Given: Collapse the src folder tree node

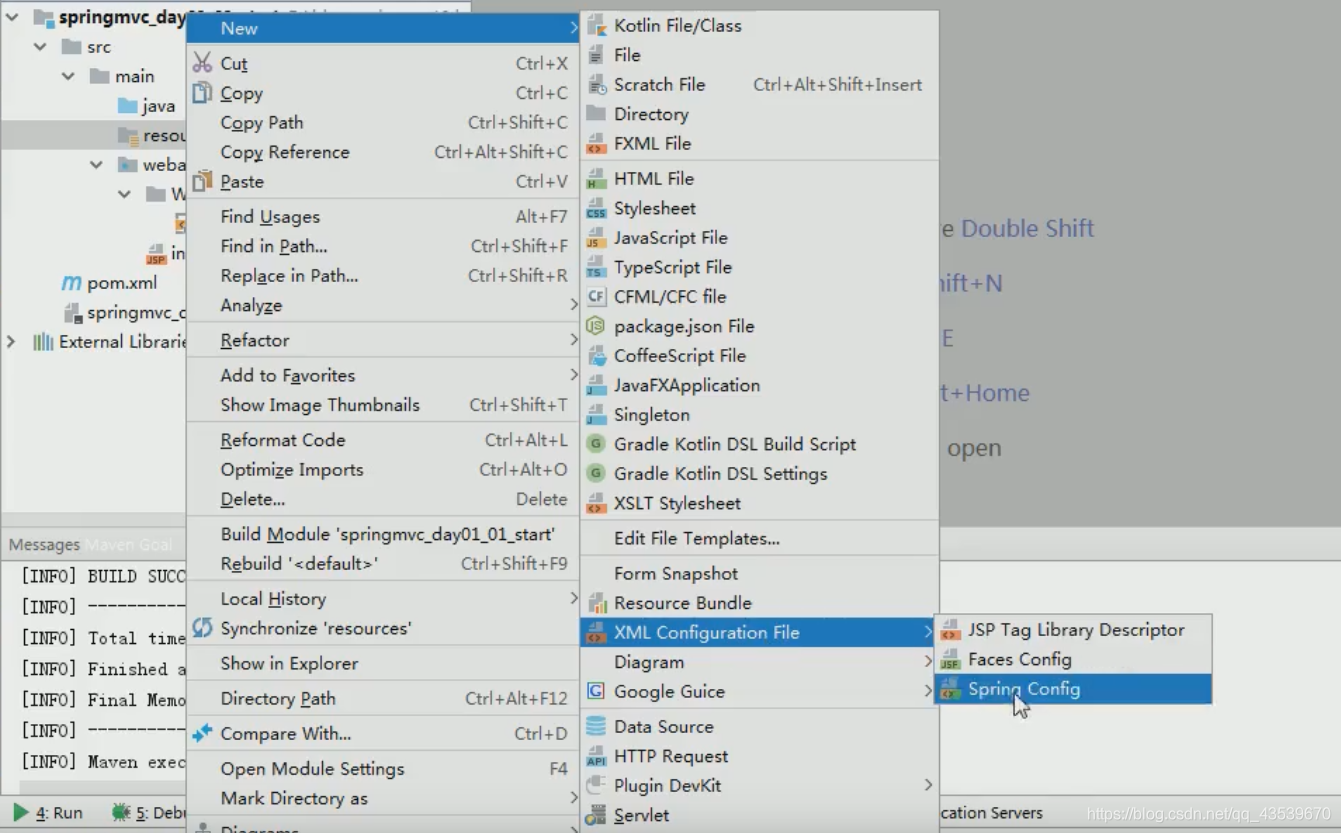Looking at the screenshot, I should (x=40, y=47).
